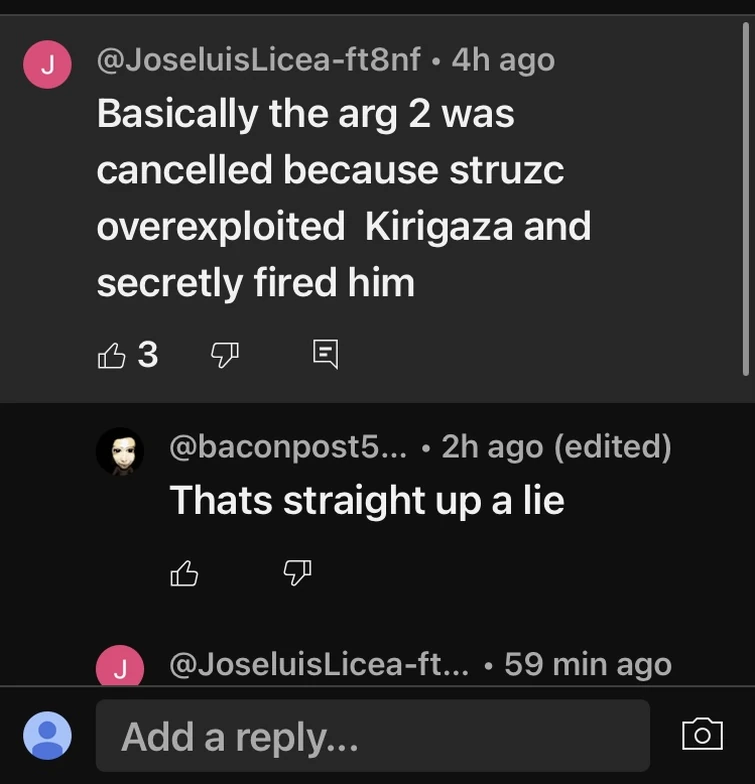The image size is (755, 784).
Task: Tap the "59 min ago" timestamp
Action: tap(588, 664)
